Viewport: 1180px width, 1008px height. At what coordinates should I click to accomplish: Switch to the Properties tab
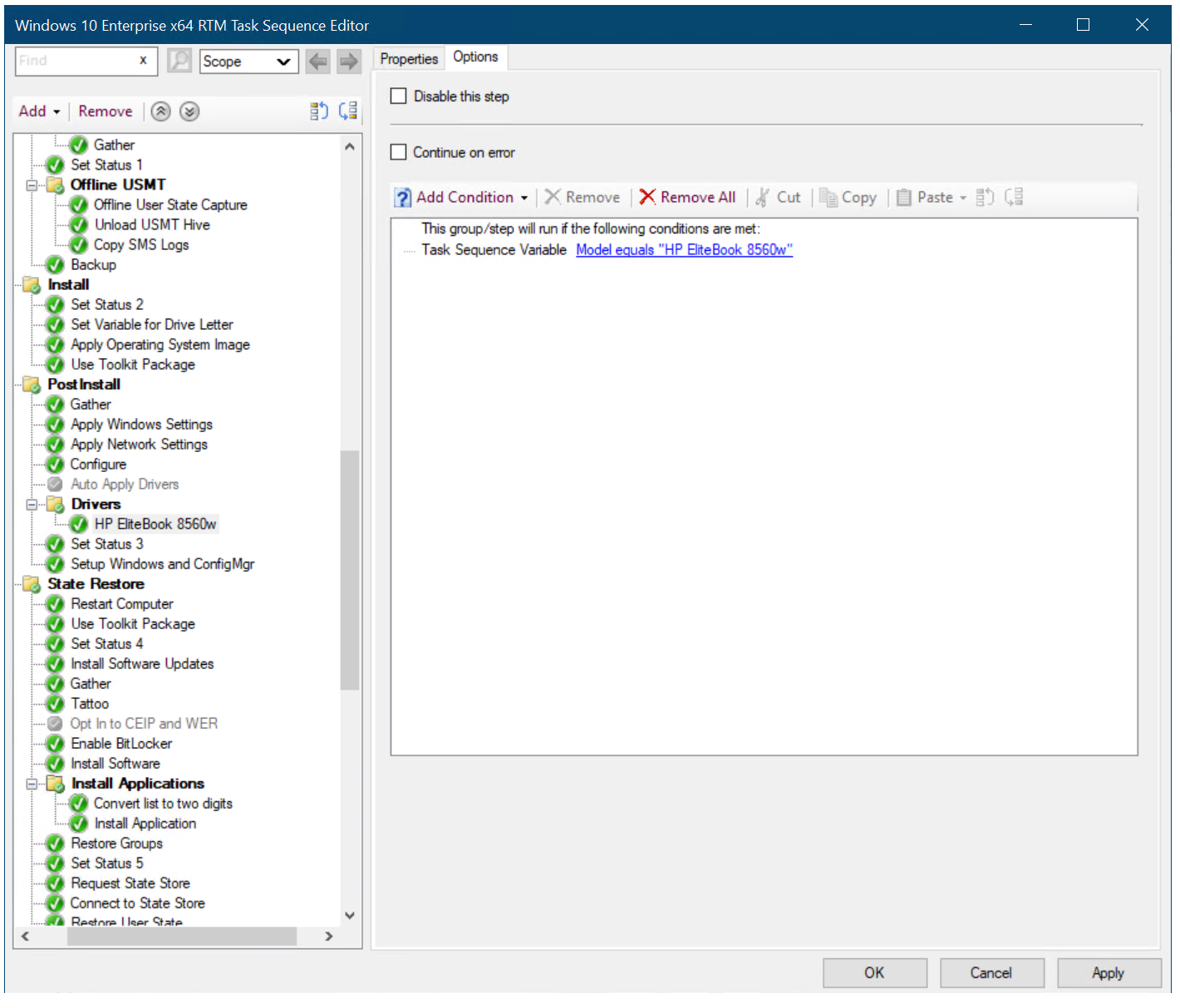coord(409,59)
